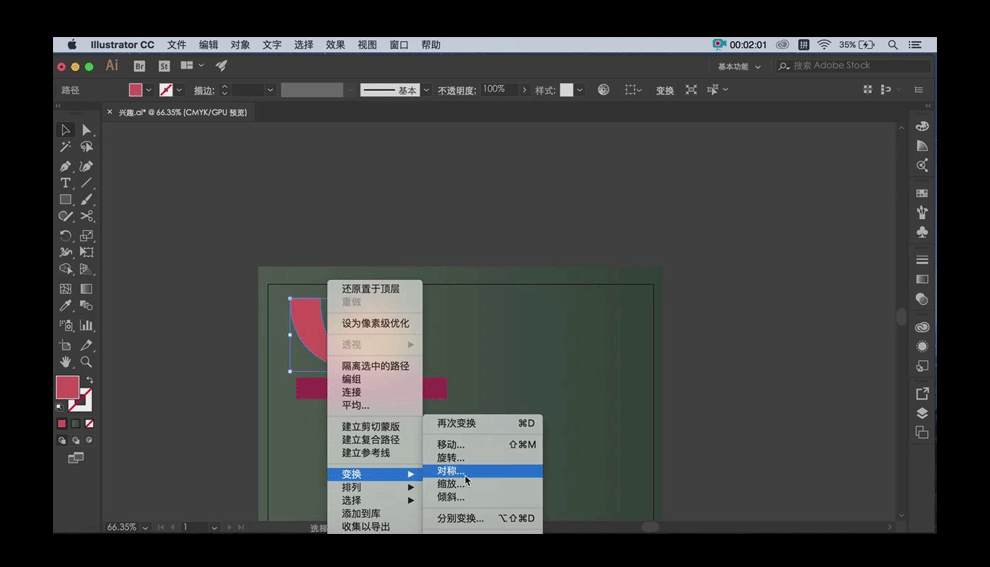Click the large red fill color swatch
Screen dimensions: 990x567
(x=67, y=387)
